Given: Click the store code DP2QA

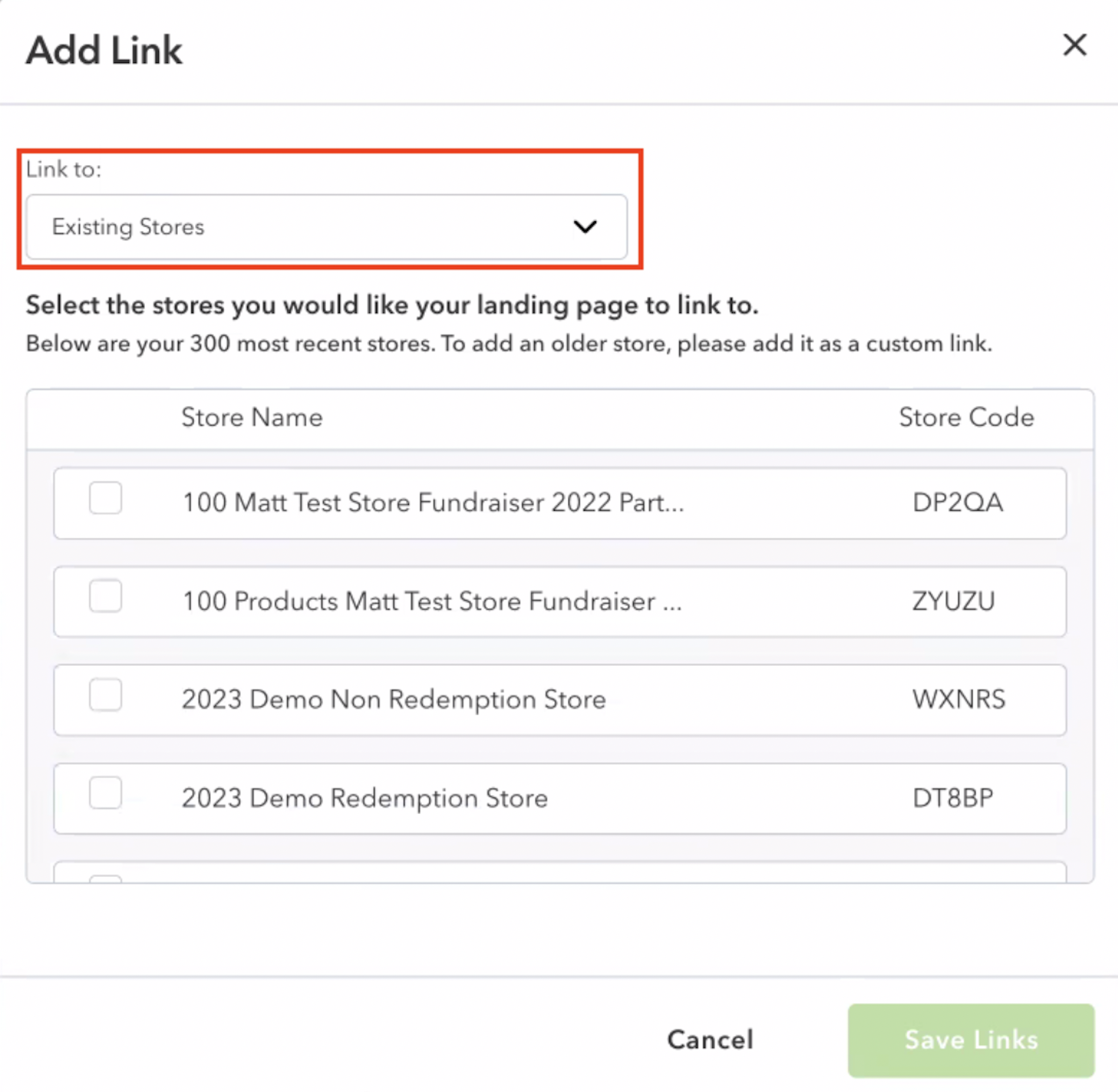Looking at the screenshot, I should click(957, 503).
